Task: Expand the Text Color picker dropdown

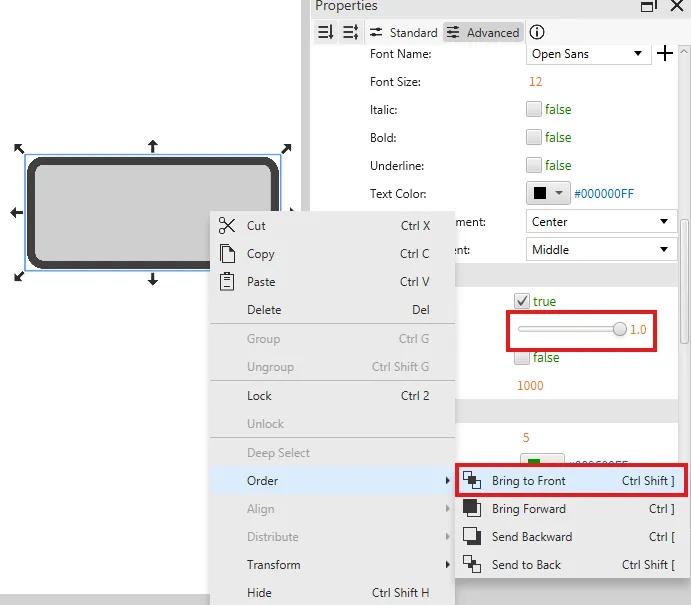Action: point(559,193)
